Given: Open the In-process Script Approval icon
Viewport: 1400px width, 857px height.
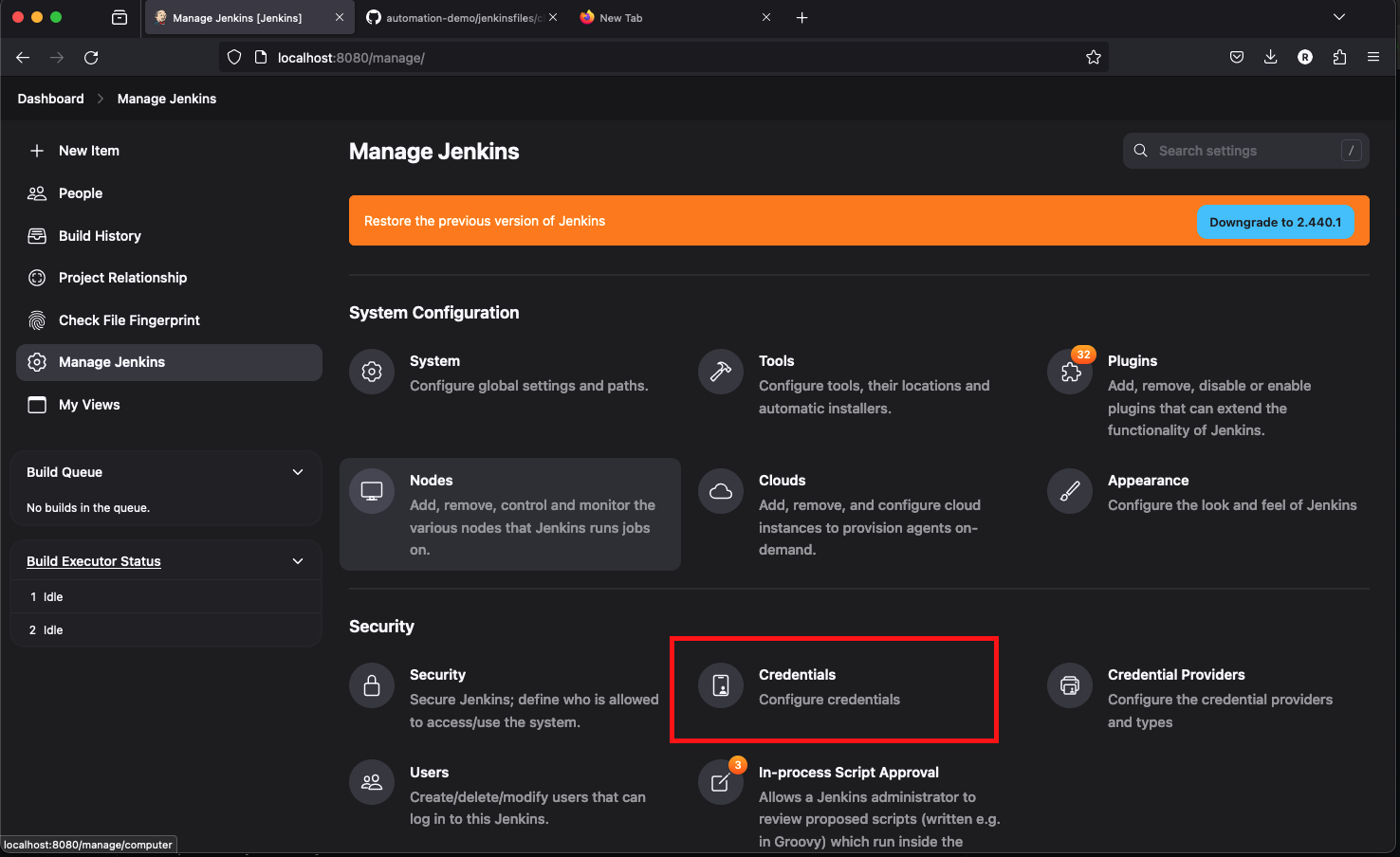Looking at the screenshot, I should [721, 782].
